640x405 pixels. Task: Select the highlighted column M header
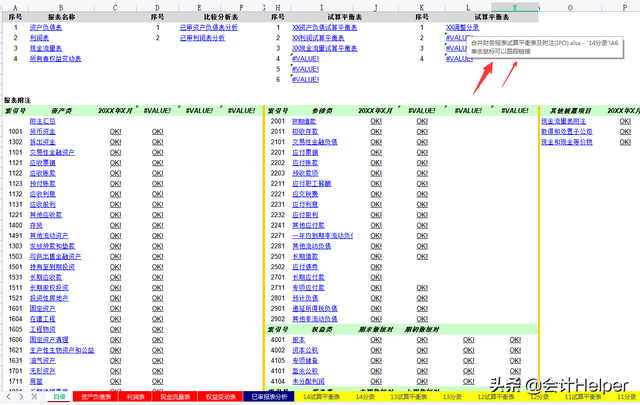tap(515, 7)
